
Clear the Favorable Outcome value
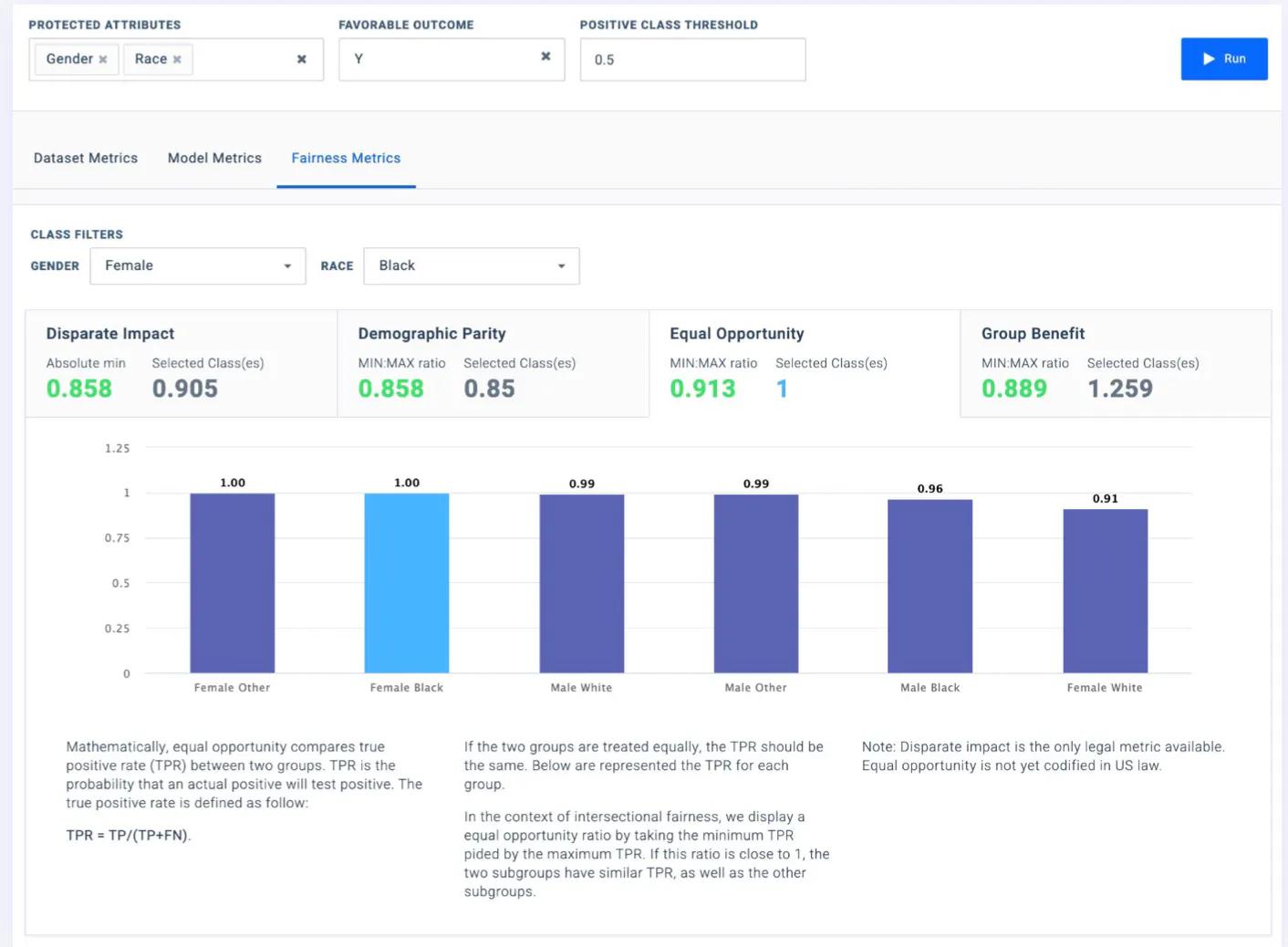click(x=545, y=57)
